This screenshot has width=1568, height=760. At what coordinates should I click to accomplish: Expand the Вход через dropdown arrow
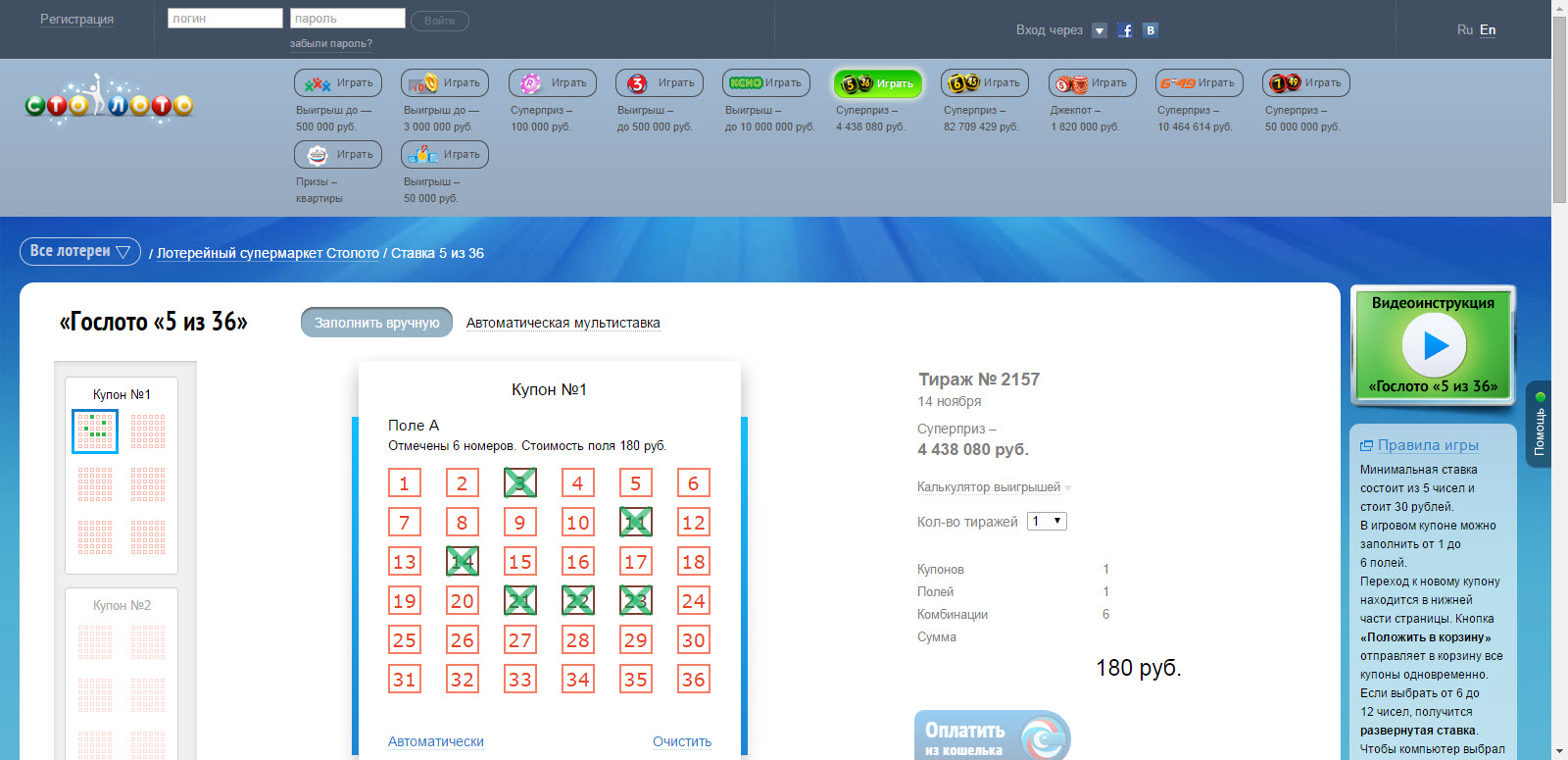pyautogui.click(x=1100, y=30)
